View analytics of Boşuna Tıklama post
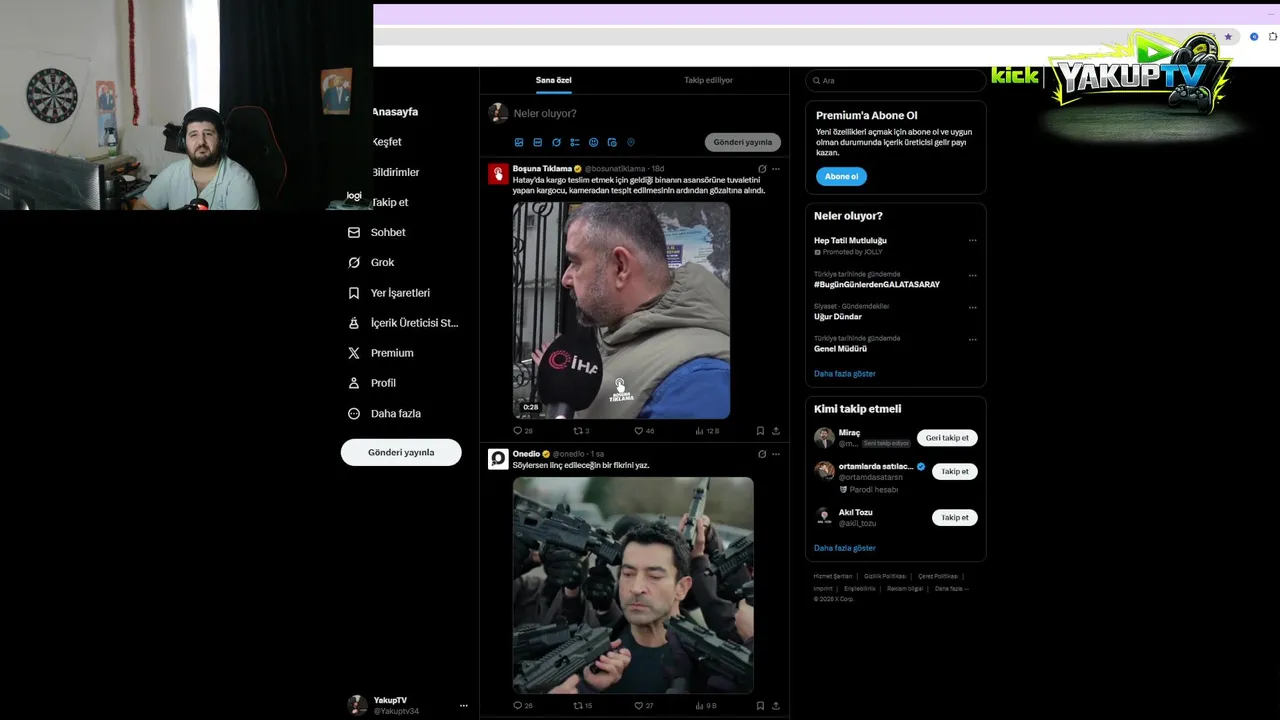The height and width of the screenshot is (720, 1280). 707,431
